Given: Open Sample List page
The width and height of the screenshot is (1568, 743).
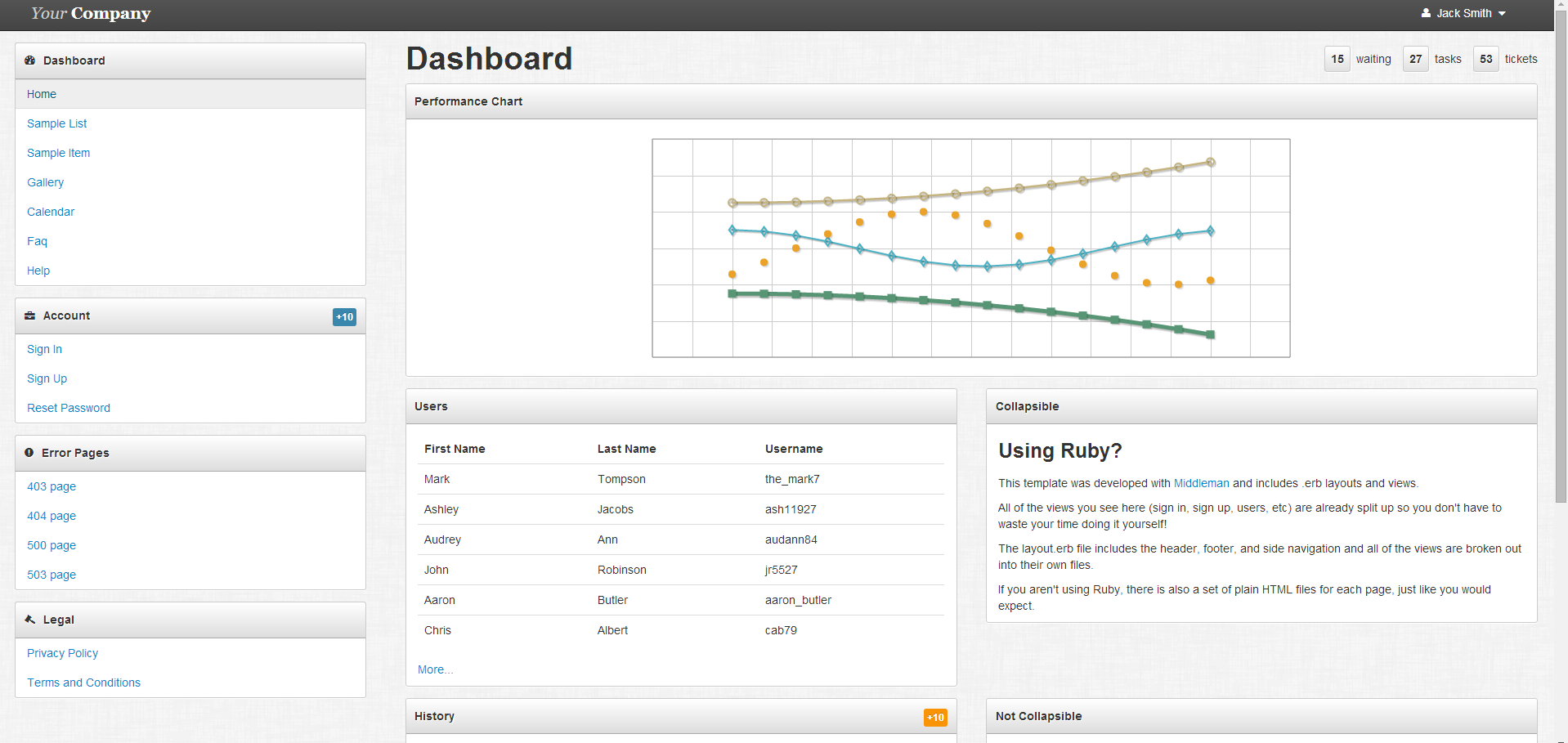Looking at the screenshot, I should point(56,123).
